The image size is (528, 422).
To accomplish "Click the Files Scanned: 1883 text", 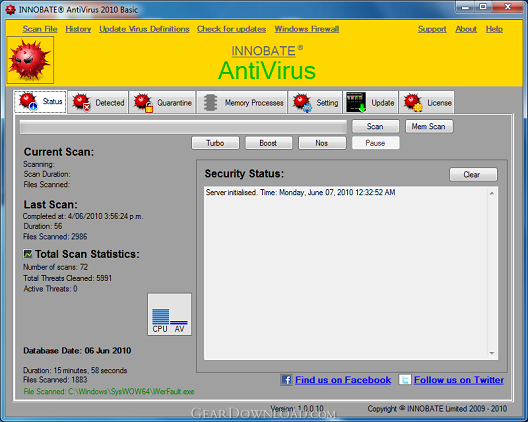I will (x=55, y=380).
